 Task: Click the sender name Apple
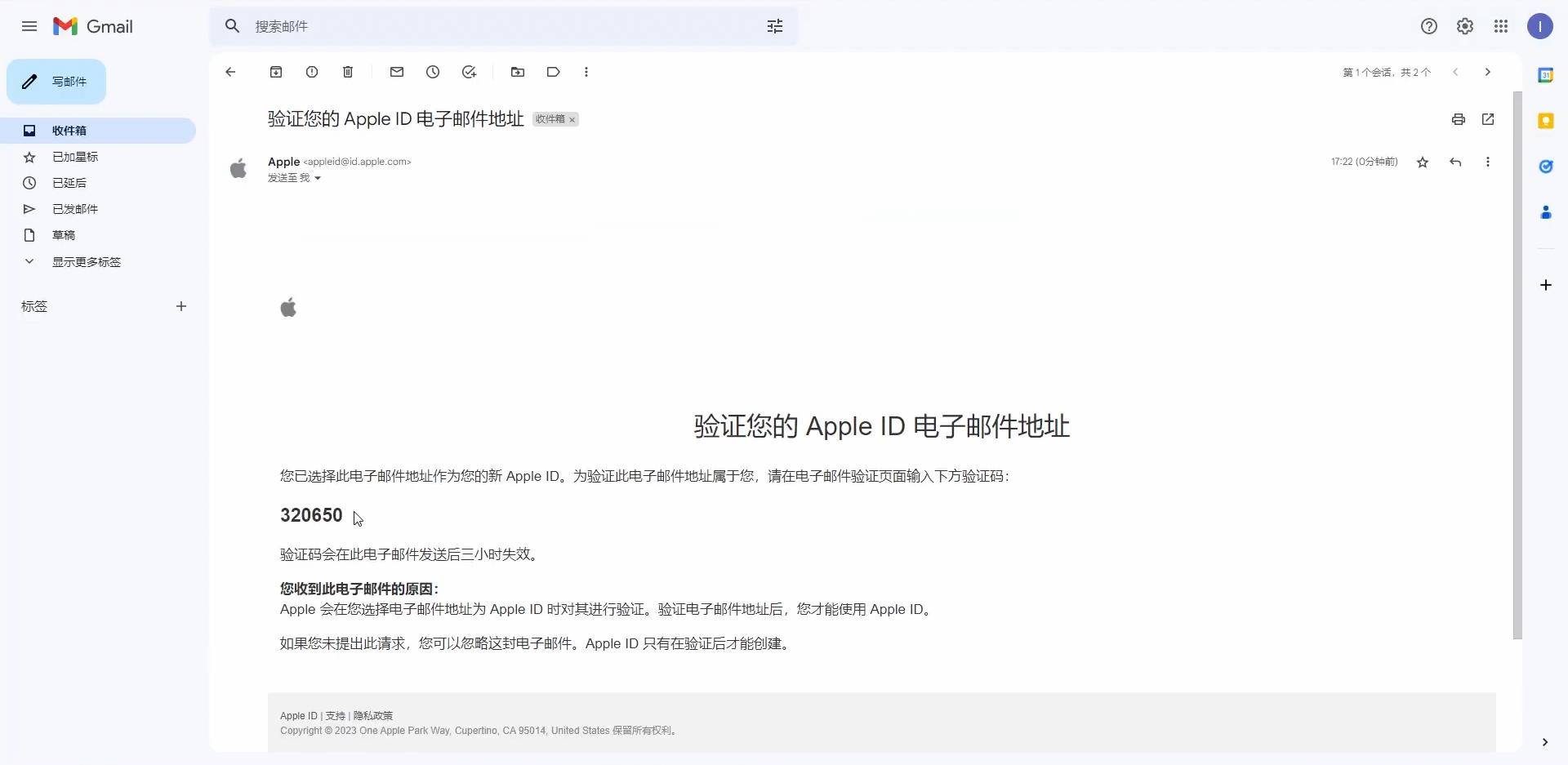point(283,162)
